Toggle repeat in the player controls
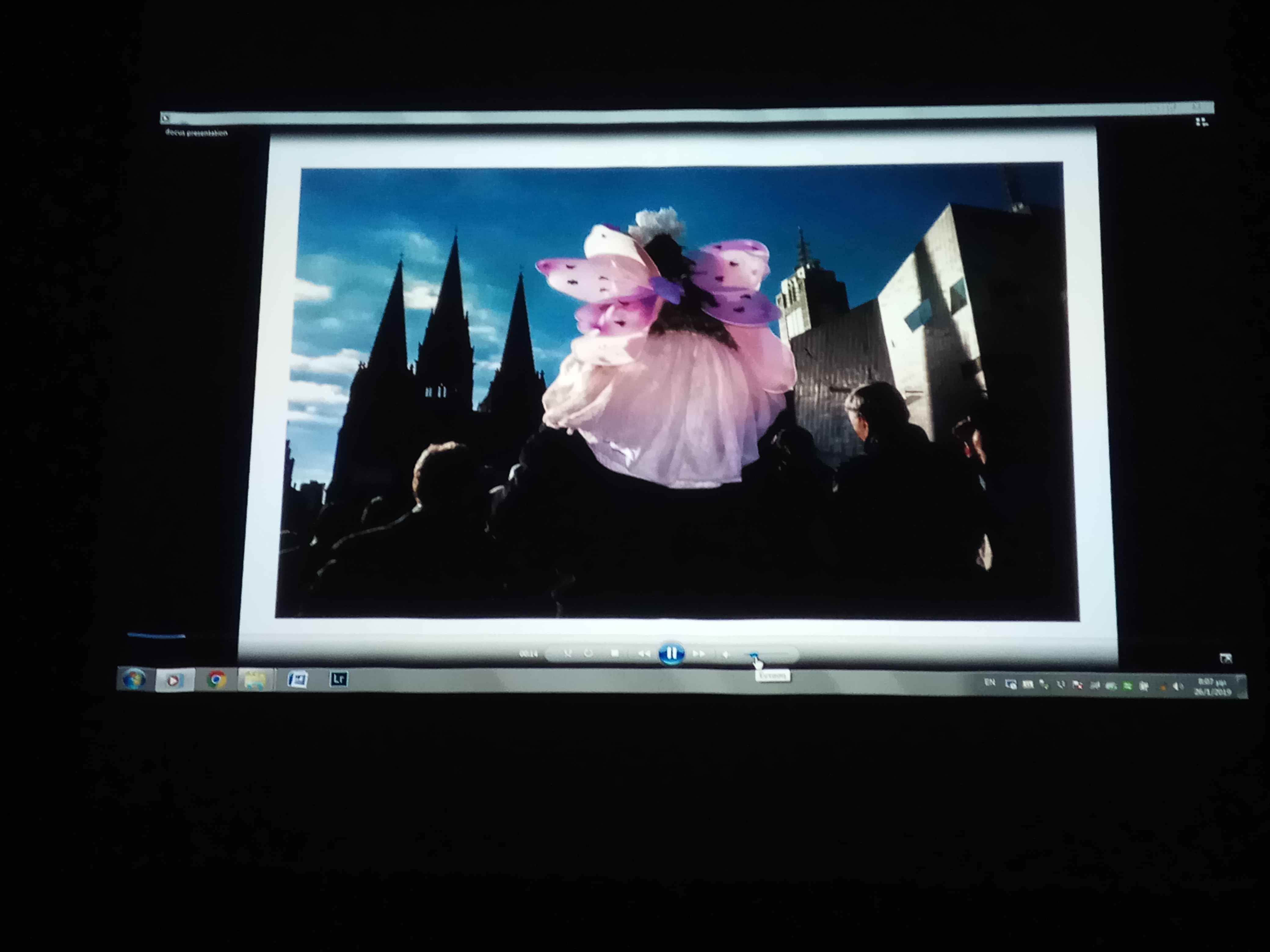1270x952 pixels. [x=589, y=653]
